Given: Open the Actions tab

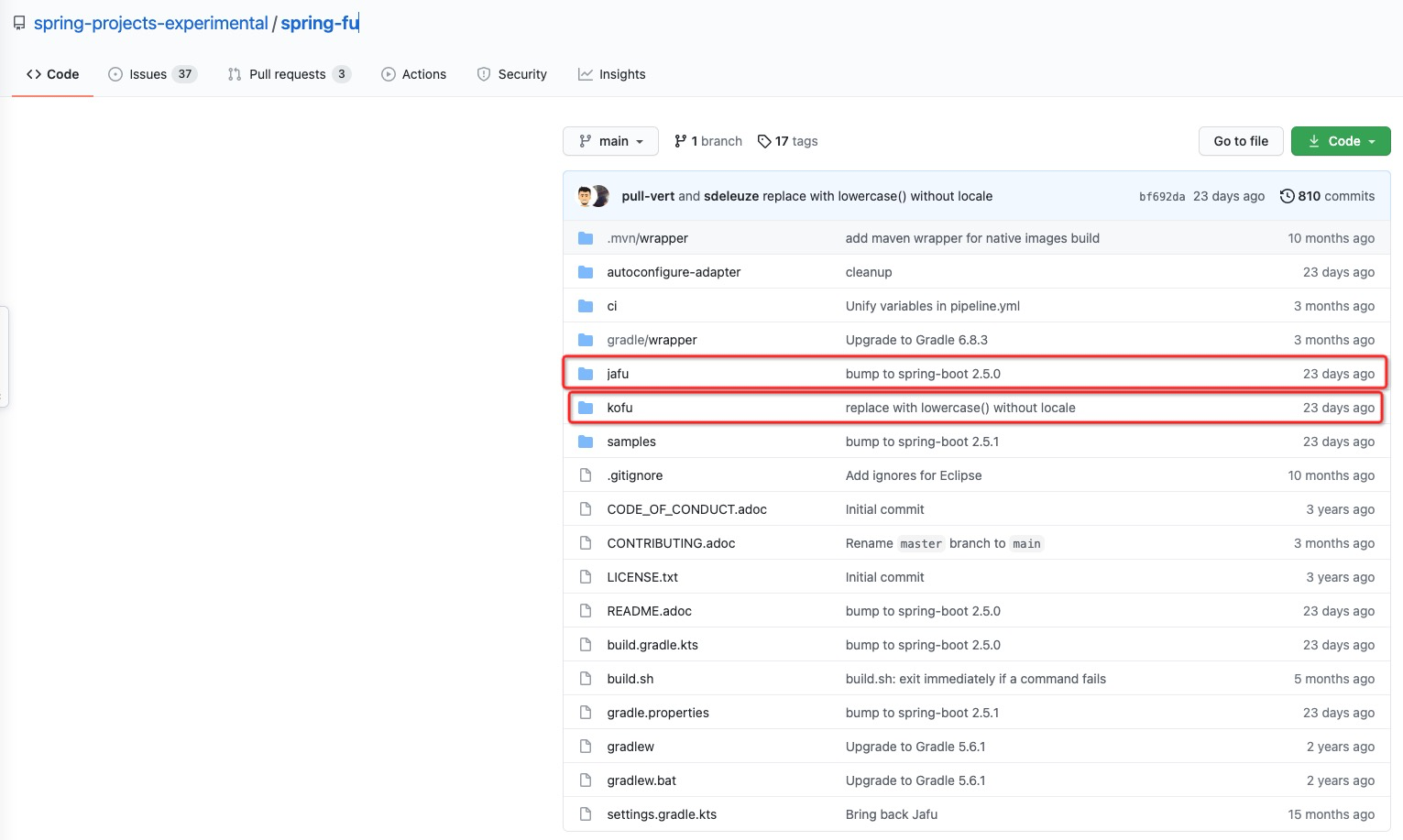Looking at the screenshot, I should point(413,74).
